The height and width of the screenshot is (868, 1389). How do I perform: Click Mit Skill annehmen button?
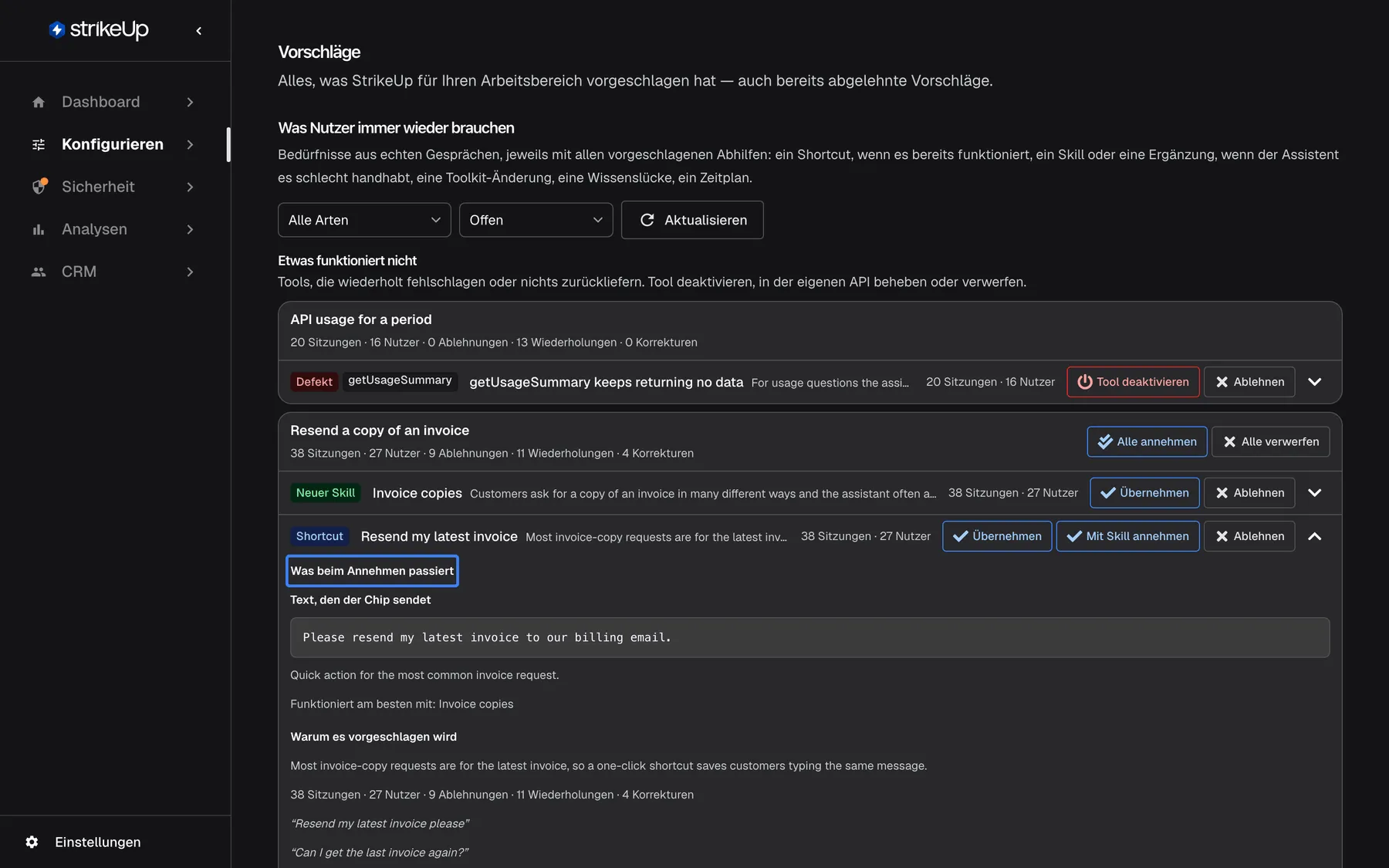[1127, 536]
